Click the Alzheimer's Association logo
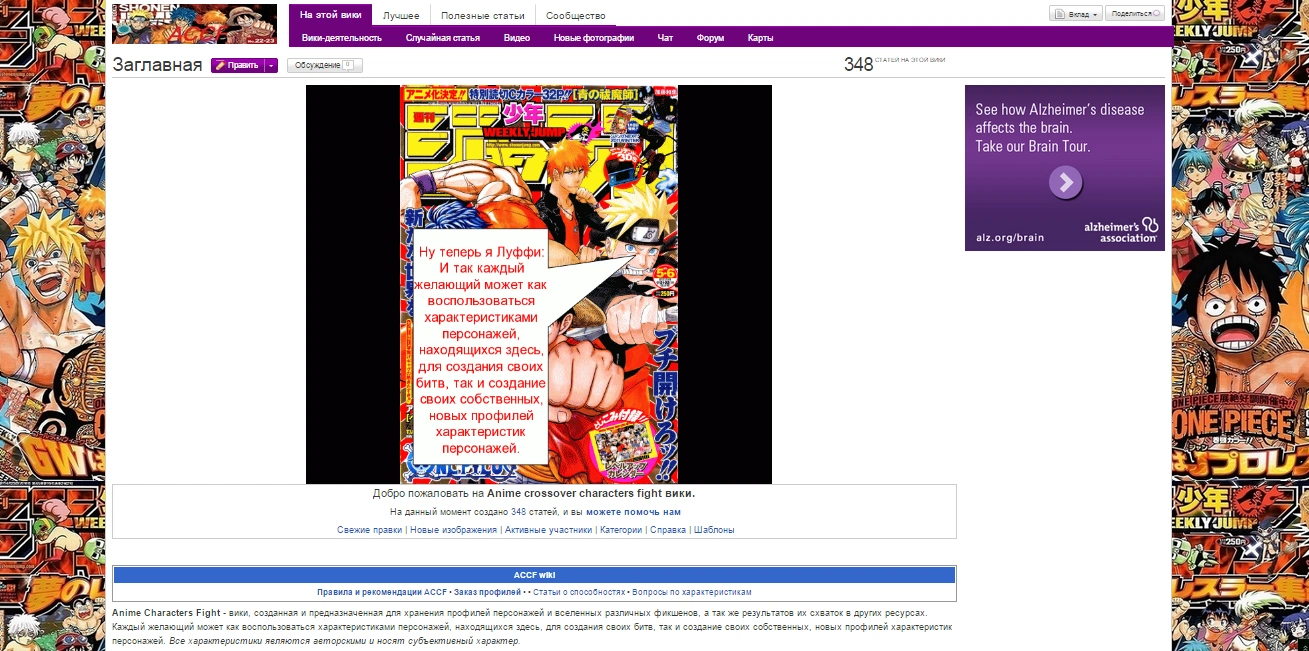The height and width of the screenshot is (651, 1309). pyautogui.click(x=1121, y=231)
